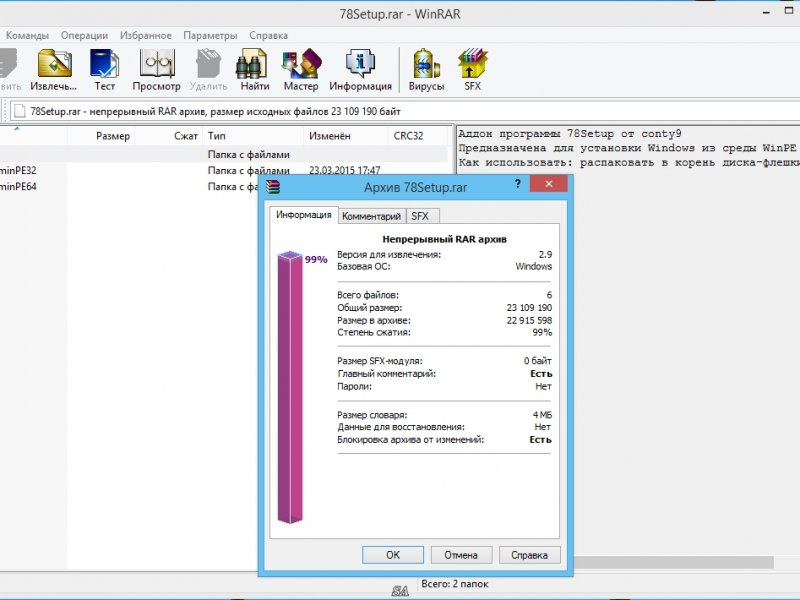Launch the Мастер (Wizard) tool
The height and width of the screenshot is (600, 800).
coord(301,70)
